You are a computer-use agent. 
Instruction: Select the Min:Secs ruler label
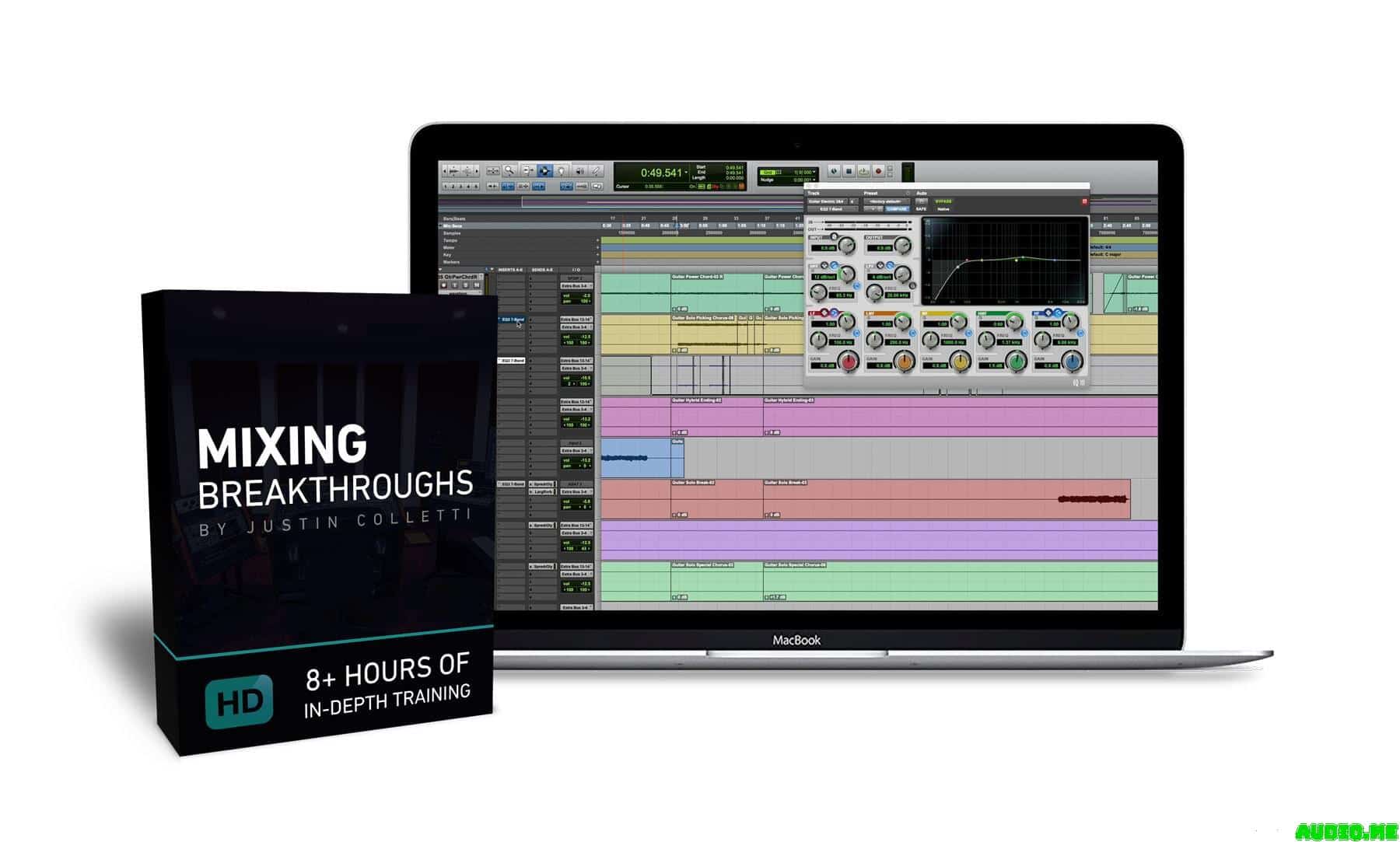point(453,225)
